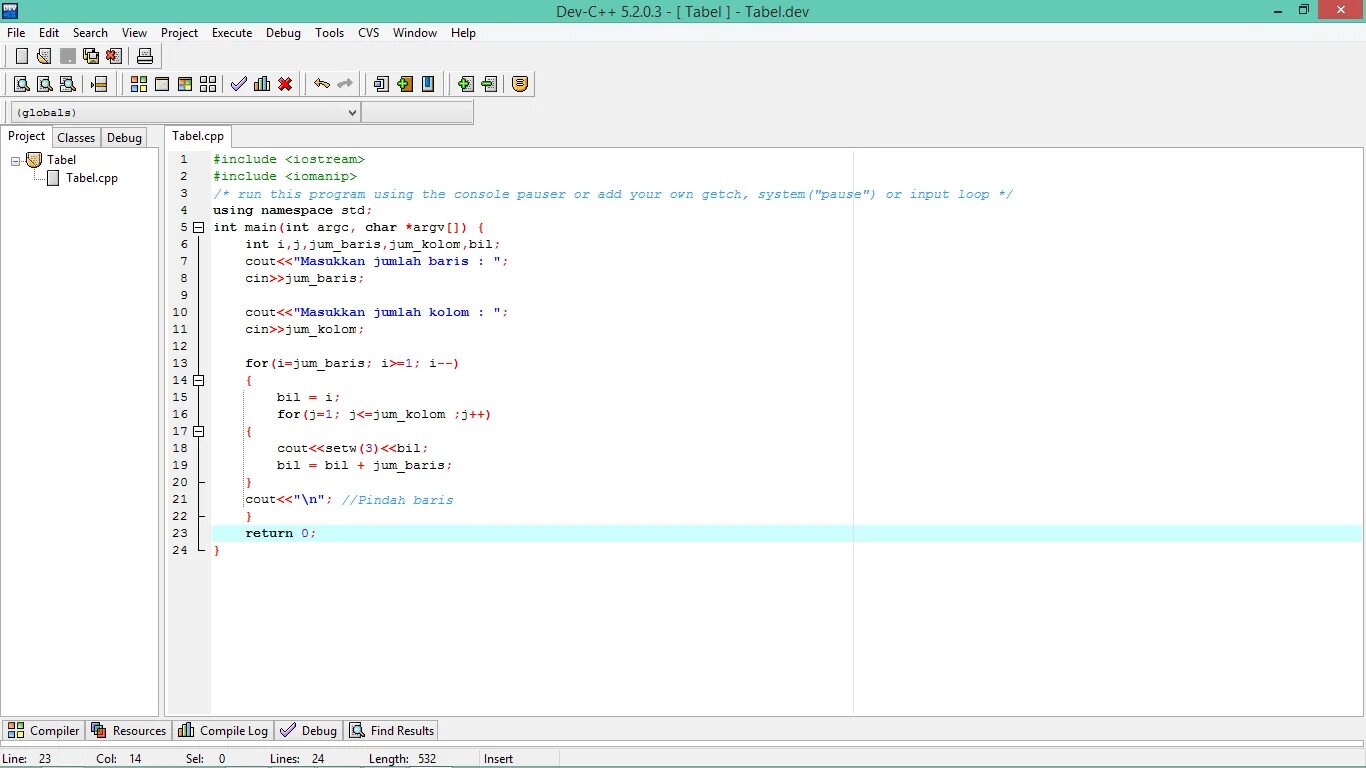Open the Edit menu

click(x=49, y=33)
